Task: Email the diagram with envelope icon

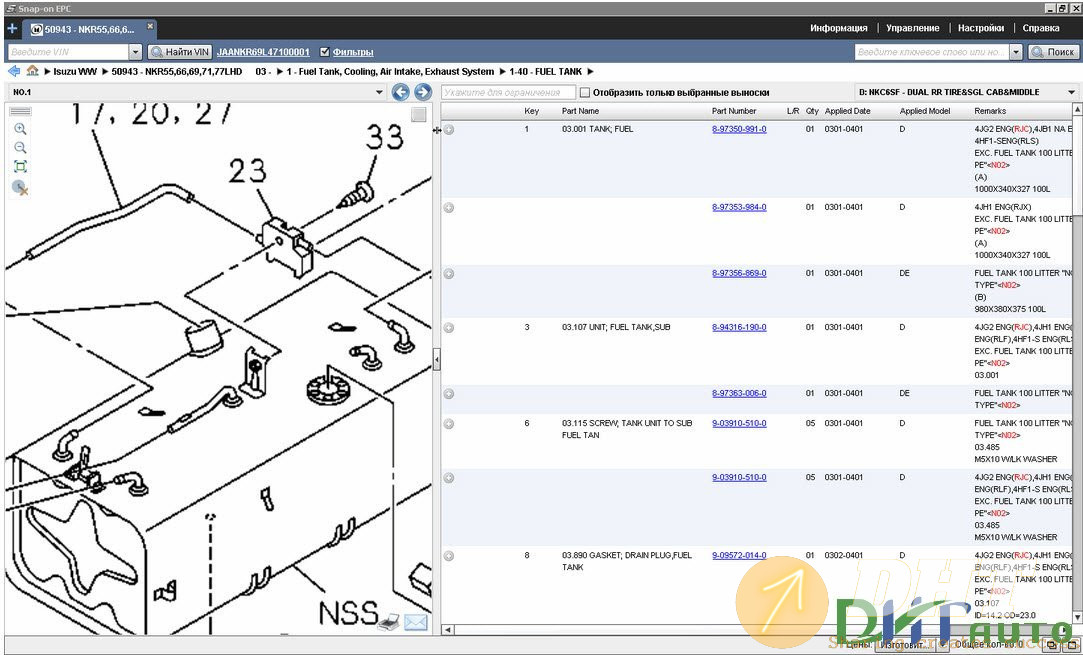Action: click(x=416, y=623)
